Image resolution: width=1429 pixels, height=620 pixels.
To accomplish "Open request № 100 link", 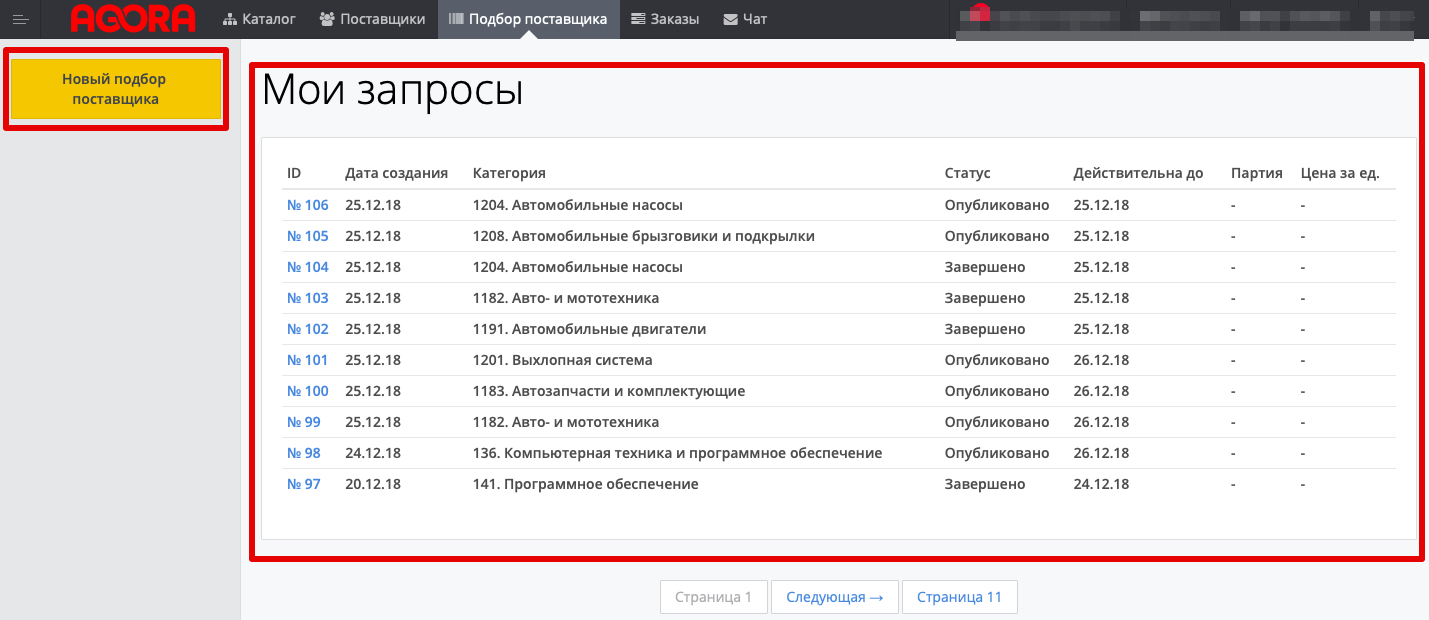I will (307, 391).
